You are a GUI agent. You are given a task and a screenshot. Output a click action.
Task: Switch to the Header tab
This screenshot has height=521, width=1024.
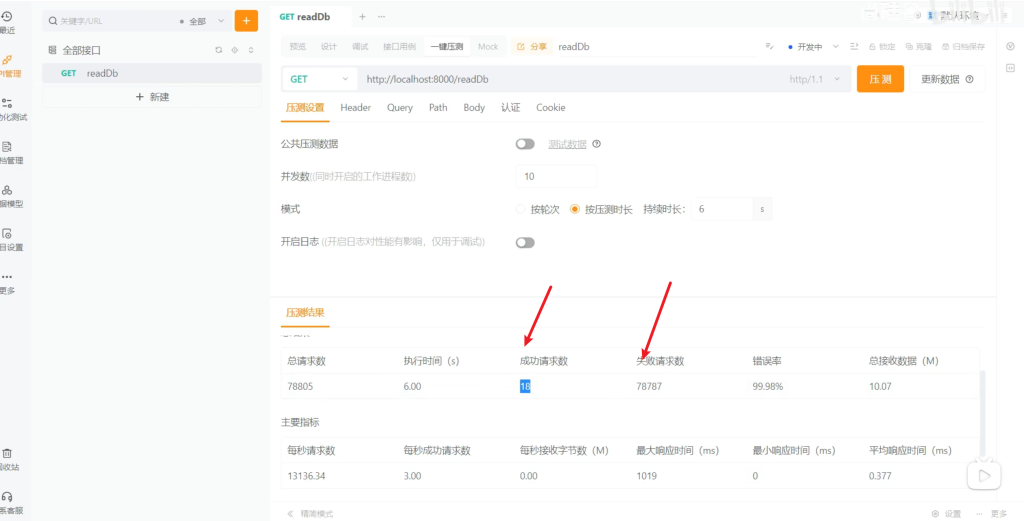pos(355,108)
